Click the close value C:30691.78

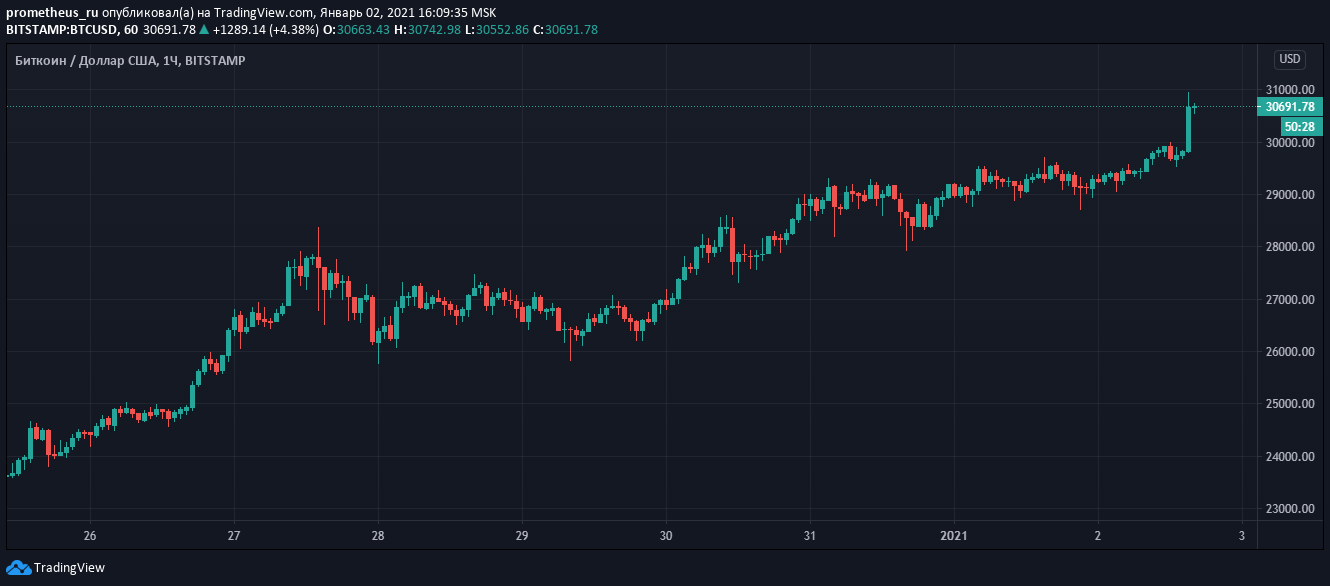coord(565,30)
